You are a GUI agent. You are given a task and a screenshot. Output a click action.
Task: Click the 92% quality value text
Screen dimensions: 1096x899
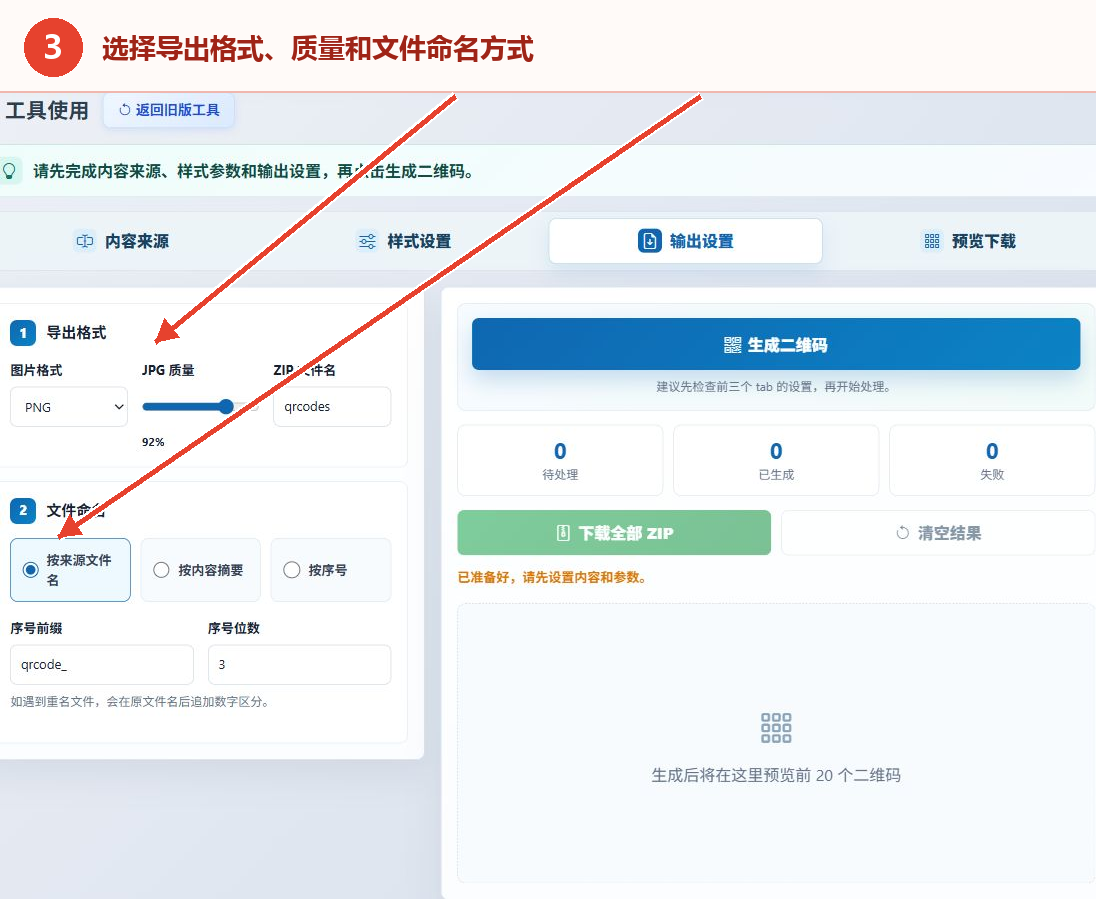153,442
